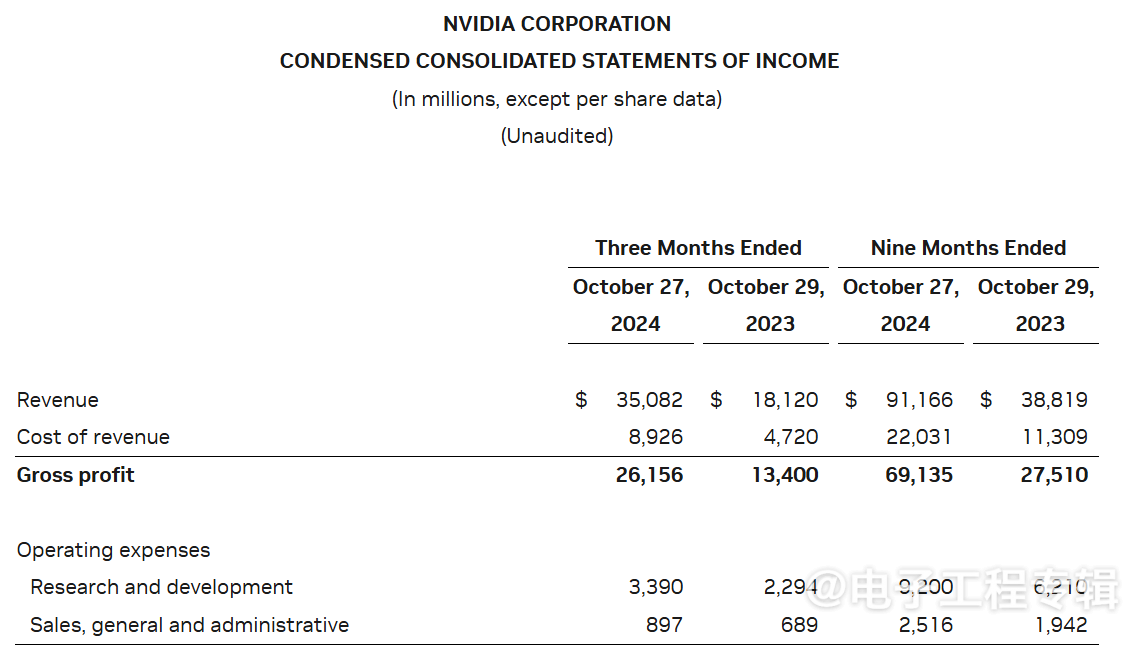The height and width of the screenshot is (645, 1133).
Task: Click the (Unaudited) label
Action: pyautogui.click(x=557, y=136)
